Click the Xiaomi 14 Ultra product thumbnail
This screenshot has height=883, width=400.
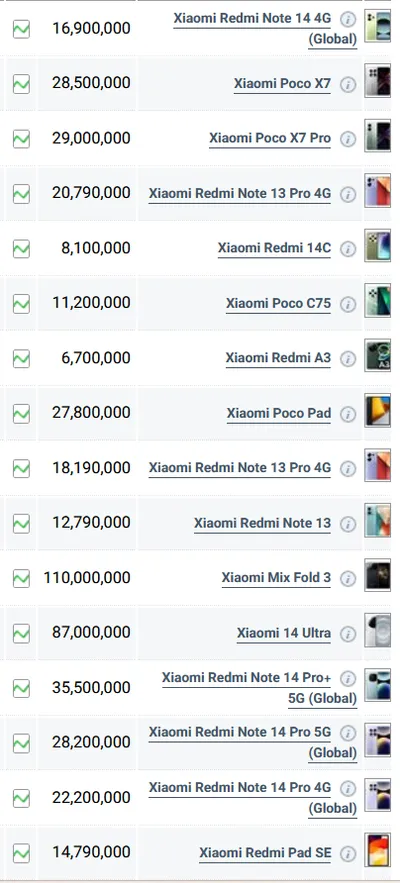pyautogui.click(x=377, y=630)
